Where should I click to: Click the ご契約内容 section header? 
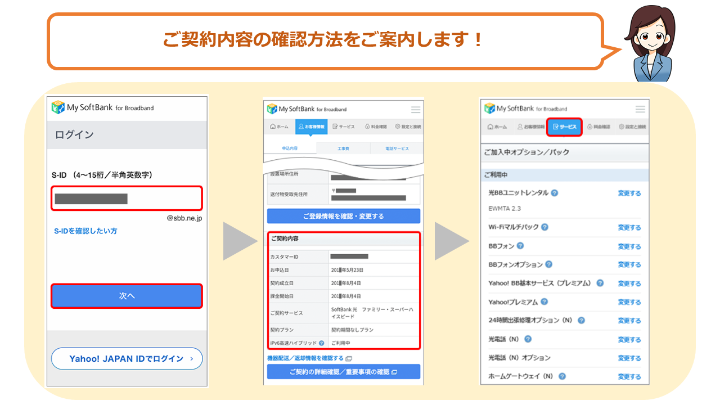285,239
